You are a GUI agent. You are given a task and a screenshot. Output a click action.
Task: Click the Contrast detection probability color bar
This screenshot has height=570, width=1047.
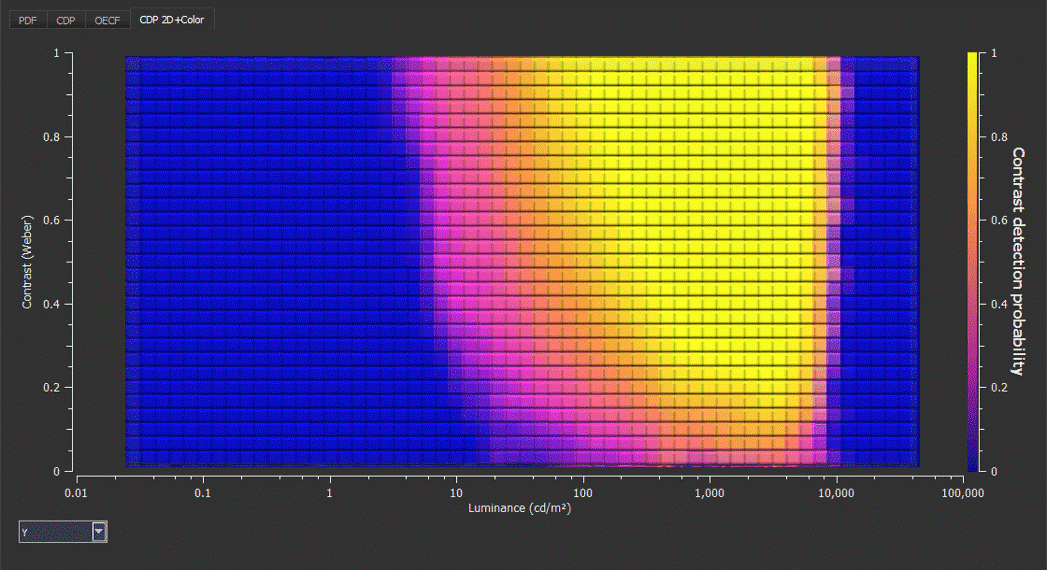(x=972, y=262)
